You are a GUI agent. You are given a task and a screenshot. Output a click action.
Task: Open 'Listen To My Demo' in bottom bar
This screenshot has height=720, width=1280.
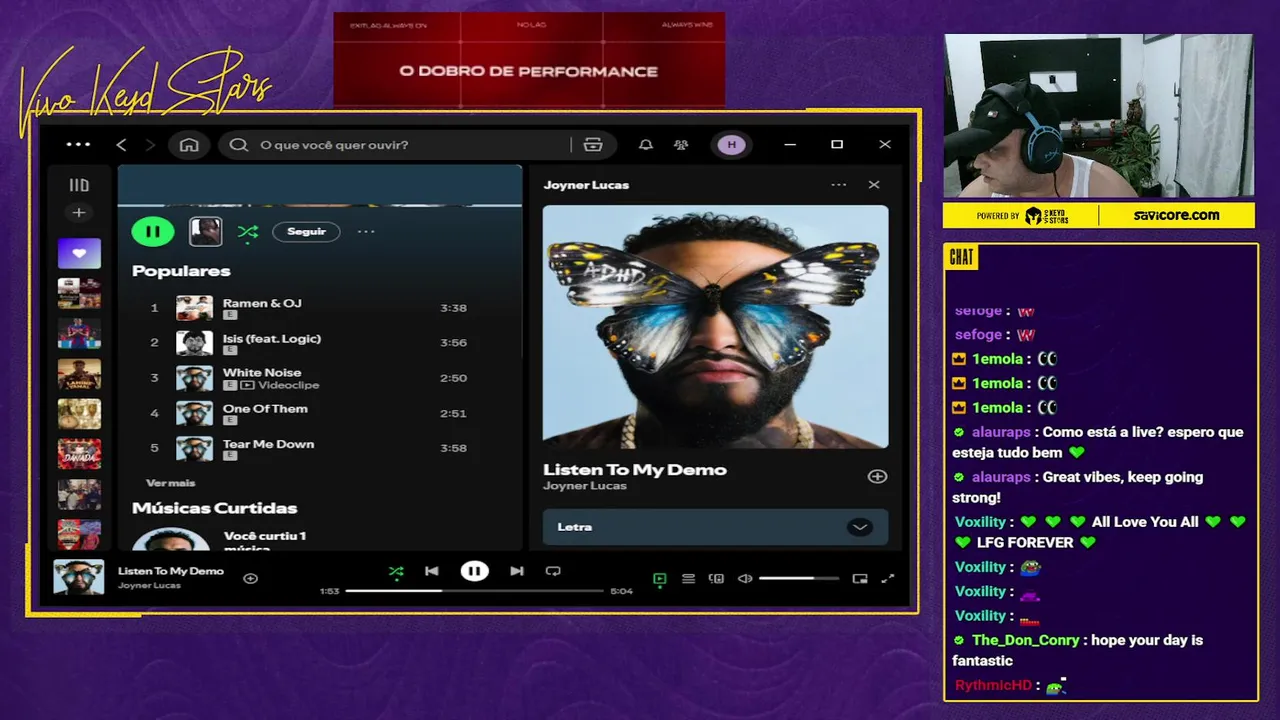click(x=171, y=571)
